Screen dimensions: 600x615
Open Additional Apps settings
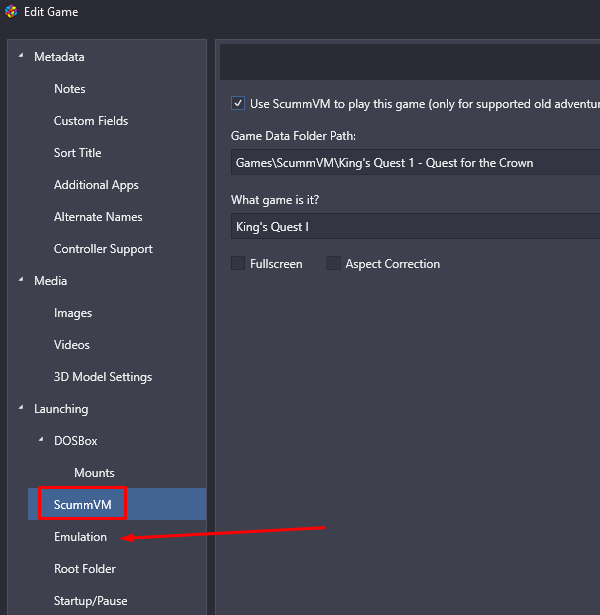96,185
